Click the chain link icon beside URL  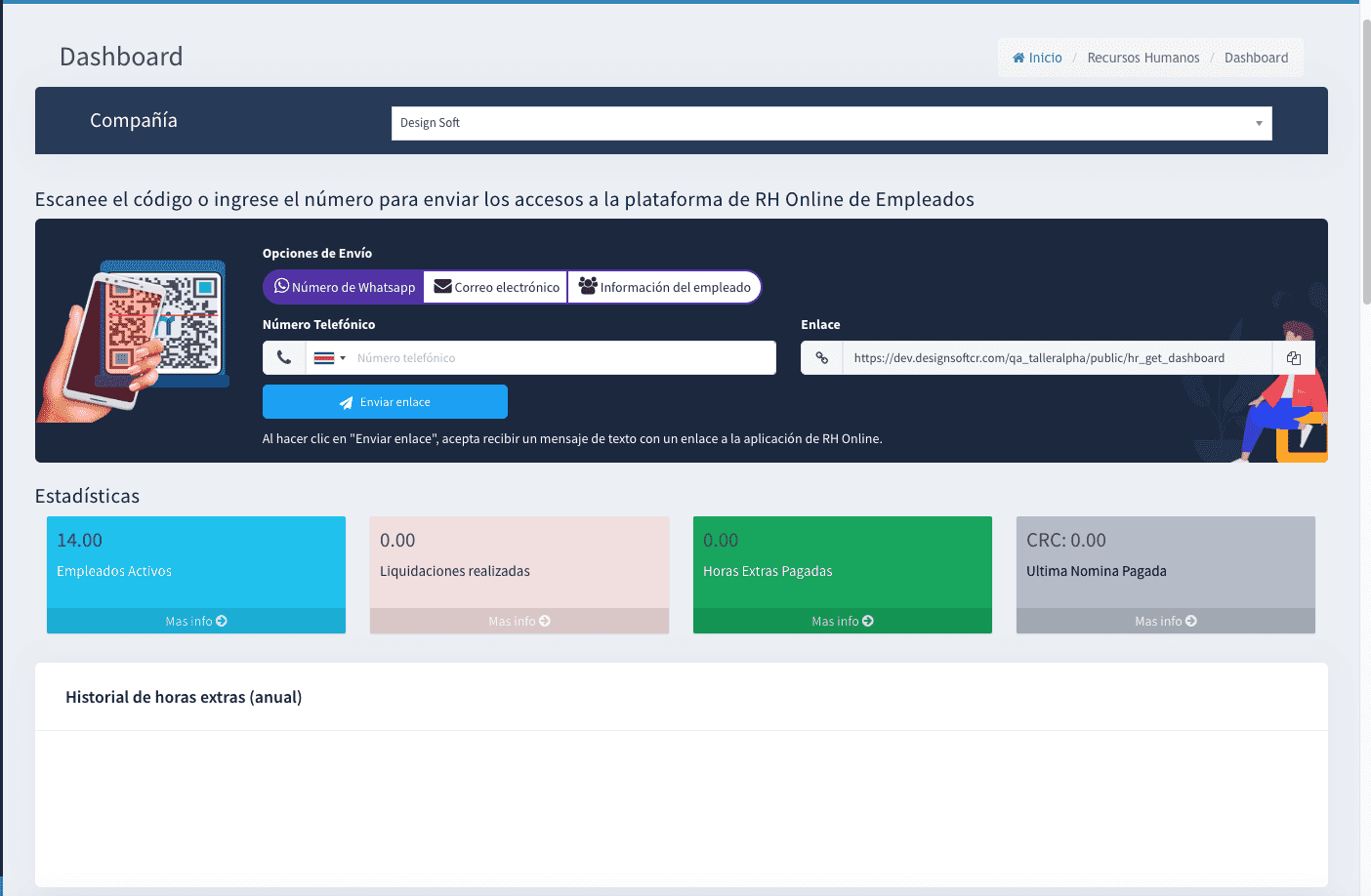point(822,358)
